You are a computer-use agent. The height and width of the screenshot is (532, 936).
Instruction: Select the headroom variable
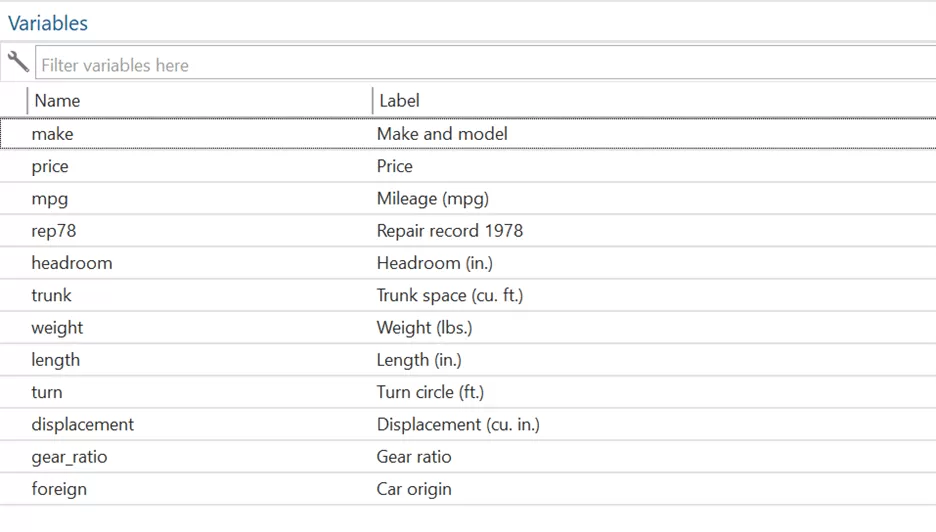[x=72, y=263]
